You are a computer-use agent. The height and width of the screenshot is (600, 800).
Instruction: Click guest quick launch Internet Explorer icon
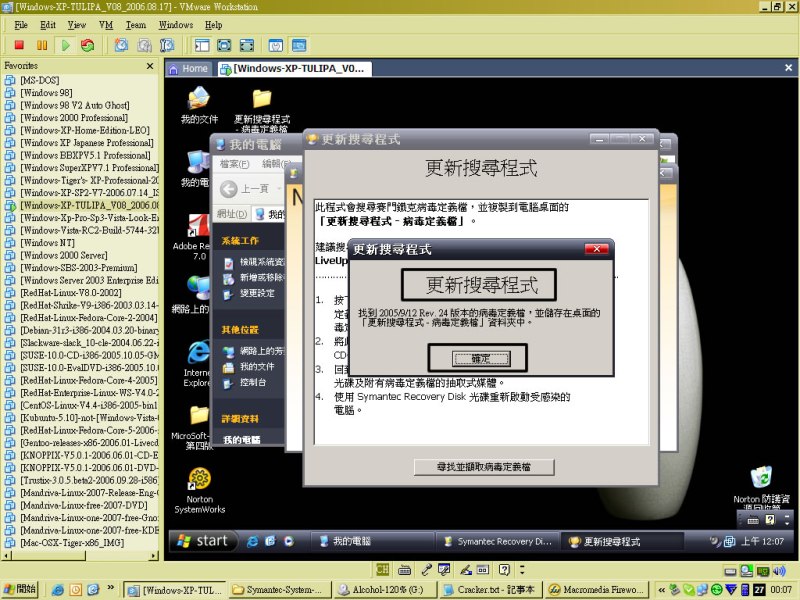pos(252,541)
